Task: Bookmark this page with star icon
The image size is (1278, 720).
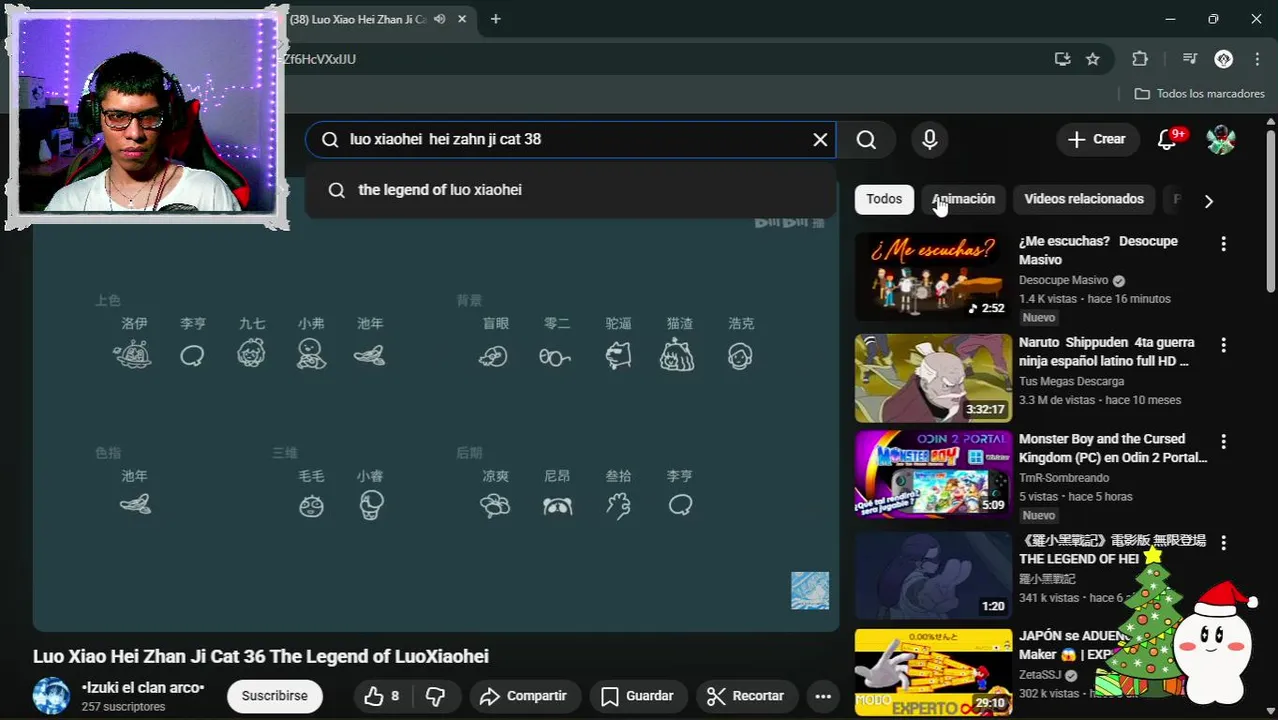Action: point(1093,59)
